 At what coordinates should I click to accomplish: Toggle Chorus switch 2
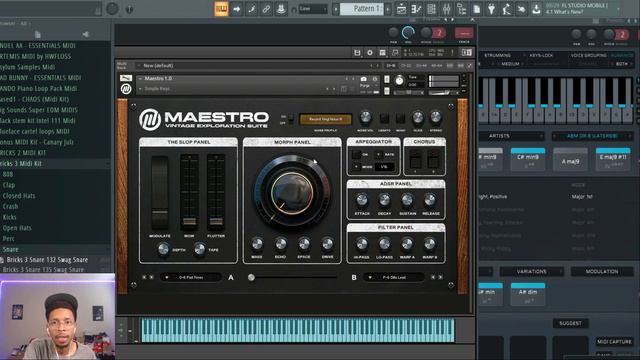pos(433,159)
